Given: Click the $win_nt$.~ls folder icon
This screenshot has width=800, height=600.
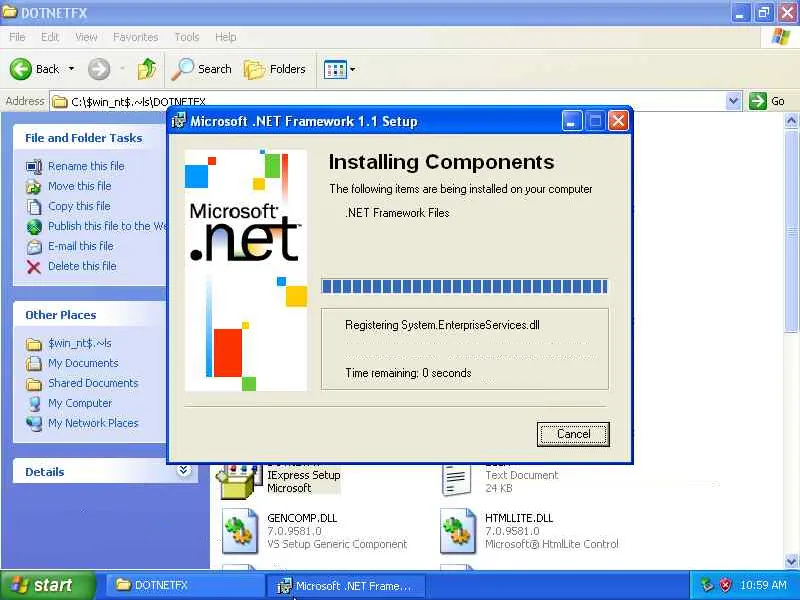Looking at the screenshot, I should click(x=34, y=344).
